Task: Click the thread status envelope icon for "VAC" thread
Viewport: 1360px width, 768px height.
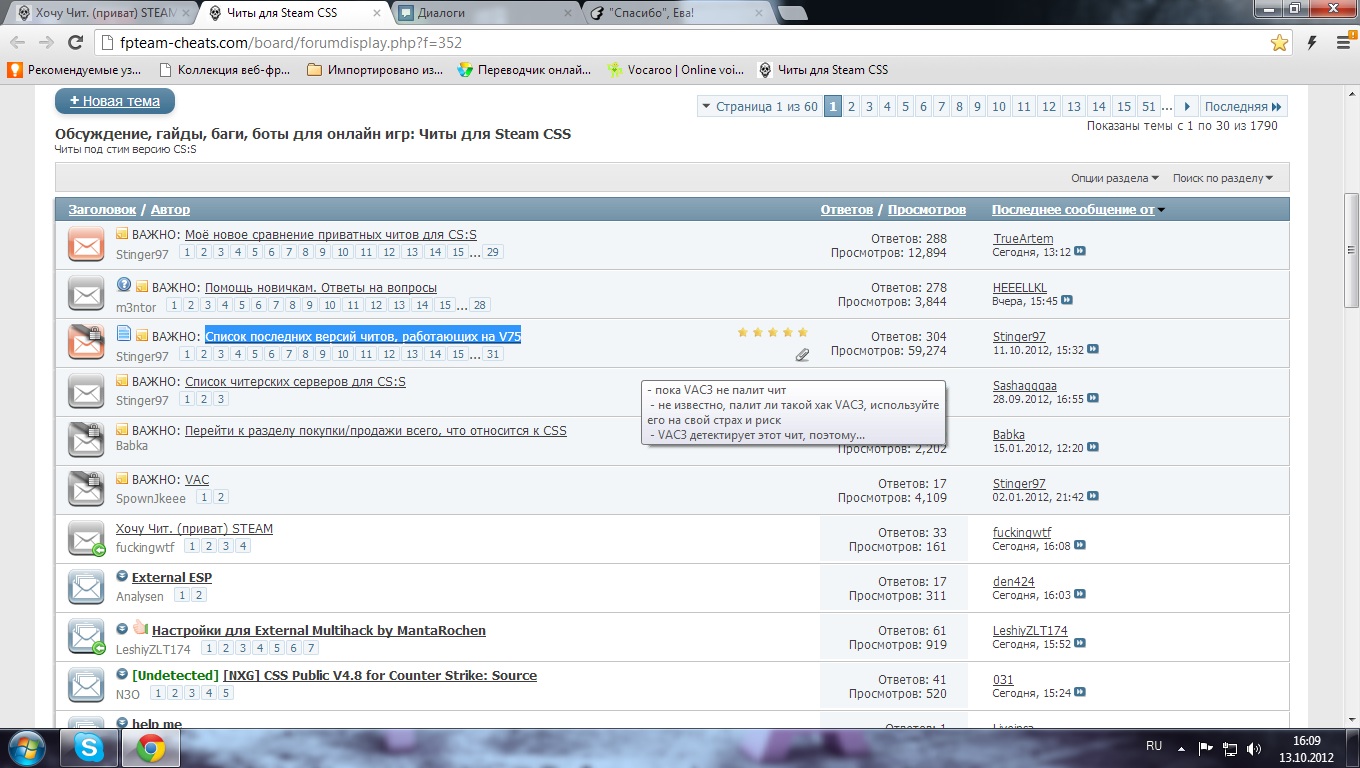Action: coord(87,489)
